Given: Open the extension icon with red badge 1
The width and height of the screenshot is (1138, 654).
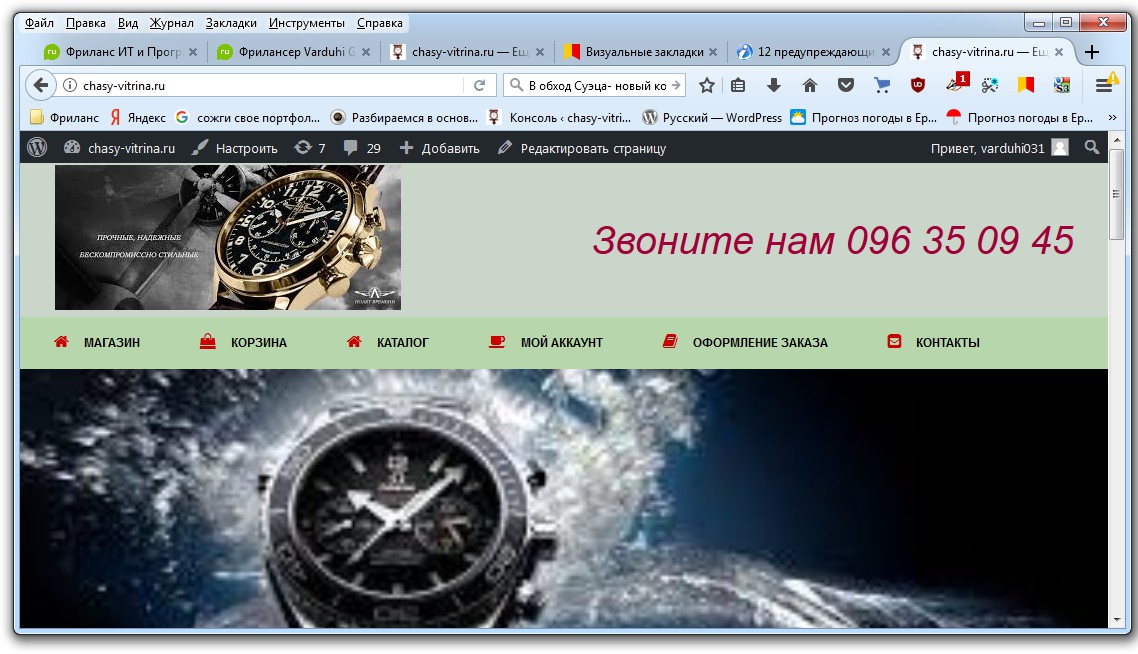Looking at the screenshot, I should pyautogui.click(x=957, y=83).
